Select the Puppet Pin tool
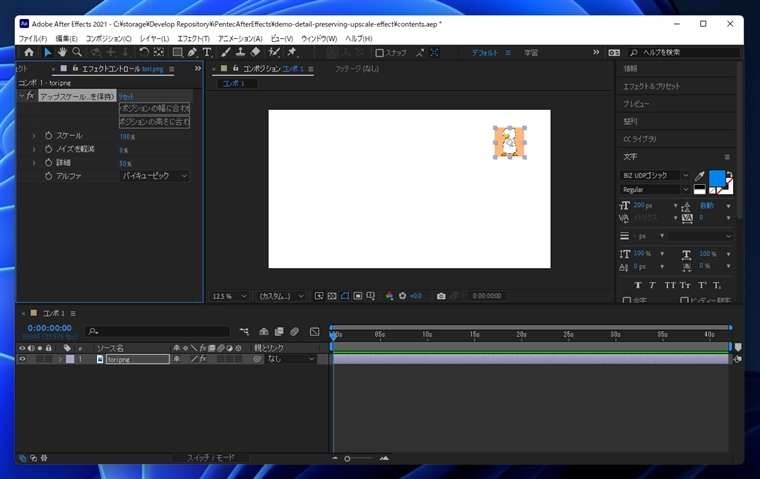Viewport: 760px width, 479px height. [292, 52]
